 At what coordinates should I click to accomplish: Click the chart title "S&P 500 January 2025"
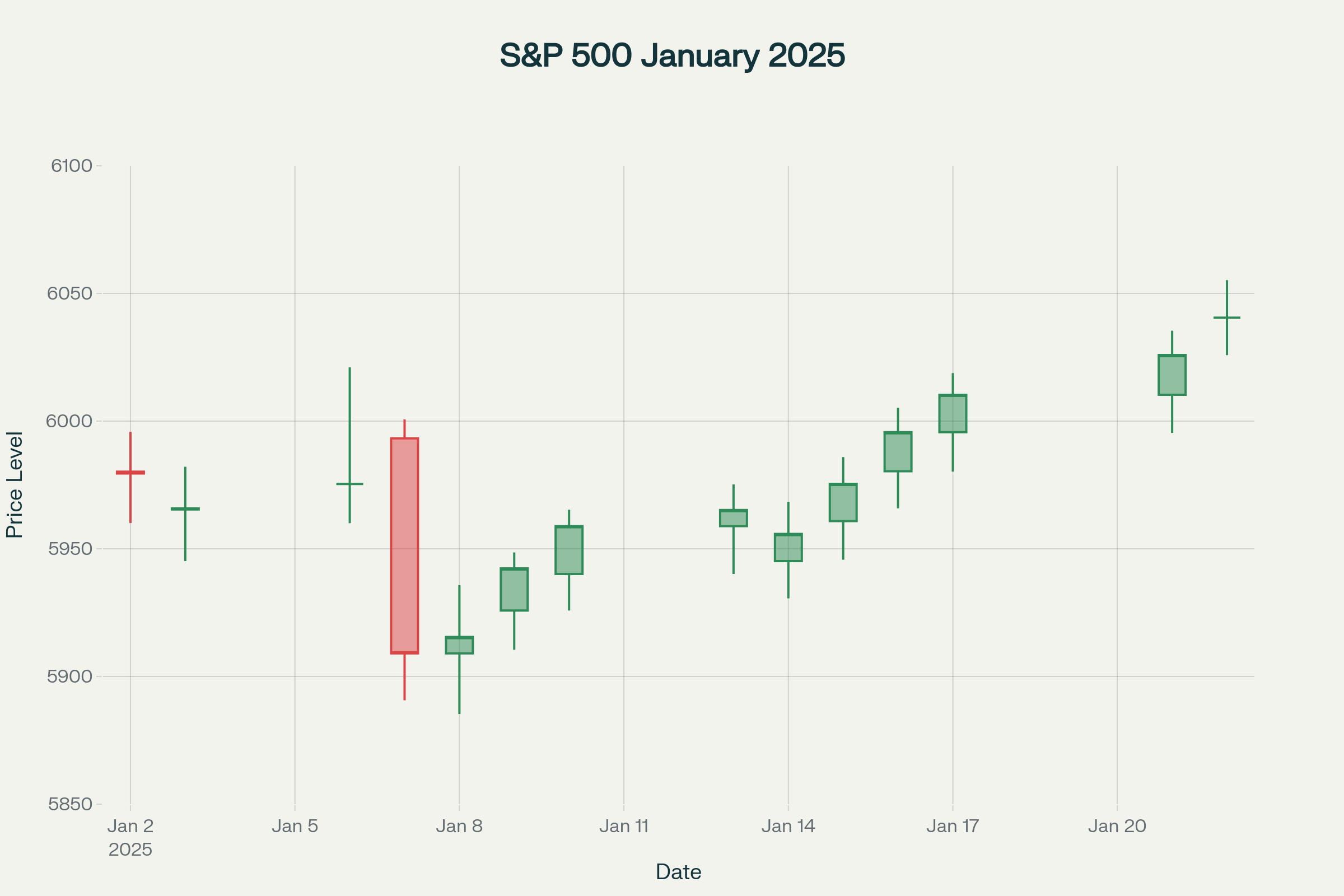(x=672, y=55)
